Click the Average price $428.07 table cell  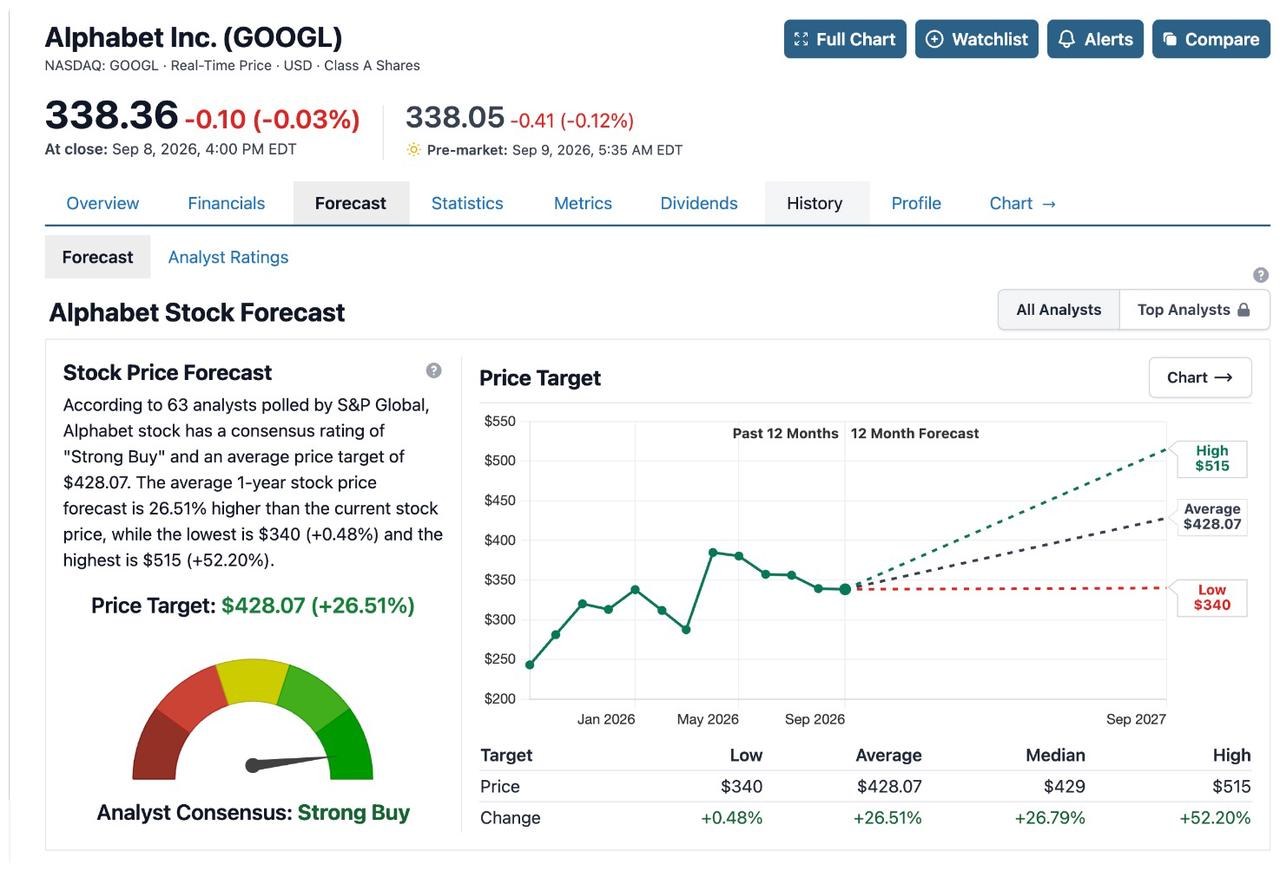click(x=889, y=787)
